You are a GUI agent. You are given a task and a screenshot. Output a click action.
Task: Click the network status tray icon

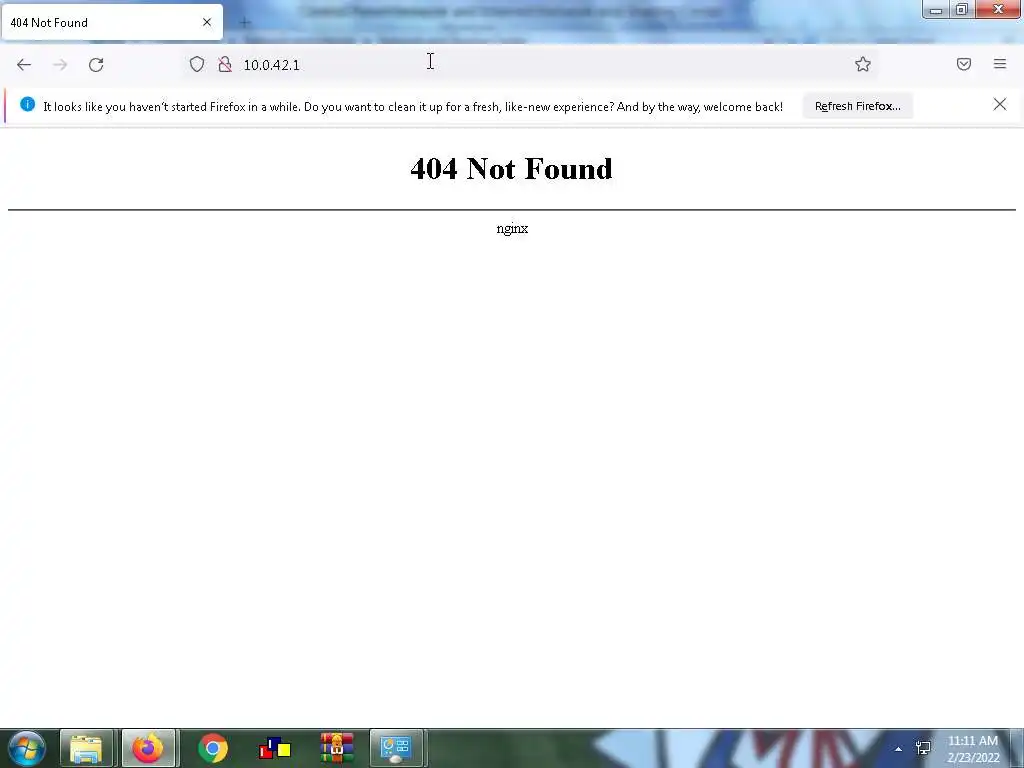(x=923, y=748)
